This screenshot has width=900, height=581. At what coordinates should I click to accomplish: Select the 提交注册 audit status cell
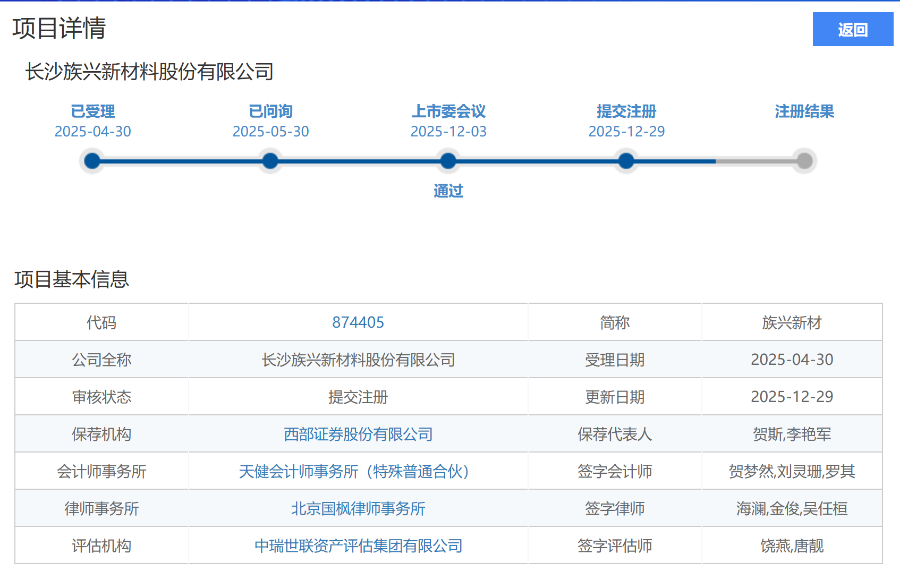coord(358,396)
